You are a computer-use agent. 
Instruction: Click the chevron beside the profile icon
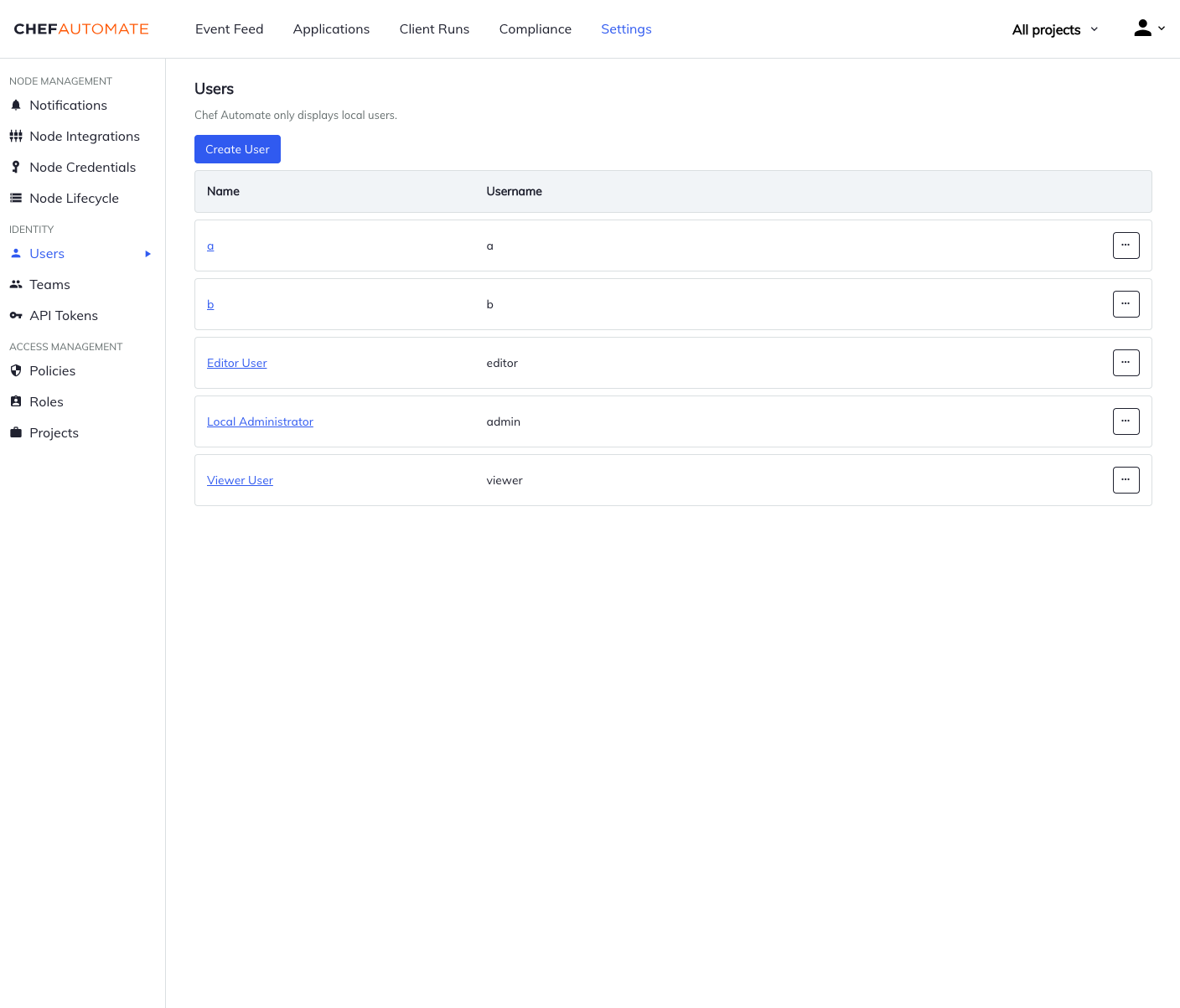[x=1162, y=28]
